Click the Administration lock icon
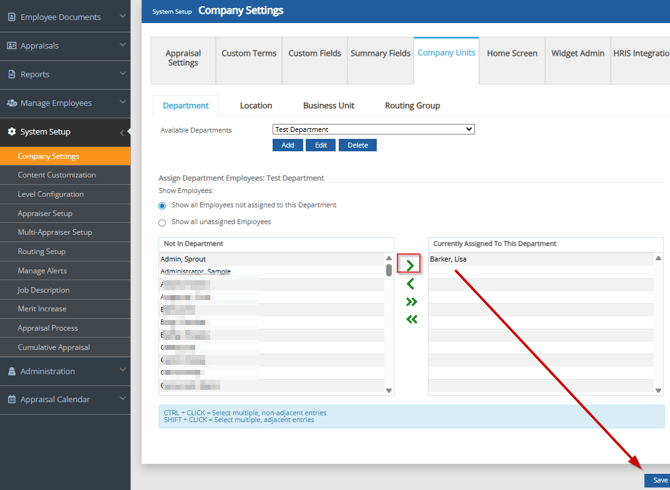 (12, 371)
